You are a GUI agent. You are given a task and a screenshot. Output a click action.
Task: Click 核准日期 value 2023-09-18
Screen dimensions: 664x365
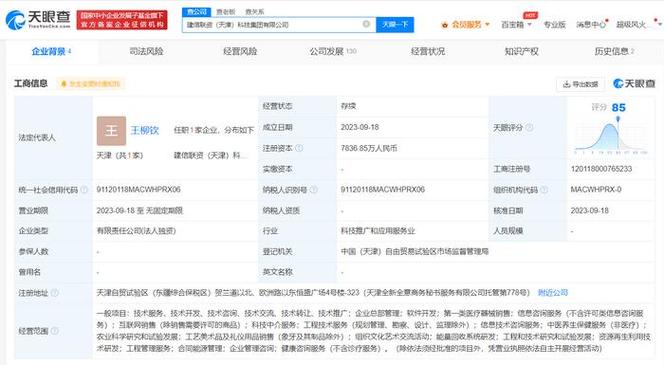tap(589, 210)
